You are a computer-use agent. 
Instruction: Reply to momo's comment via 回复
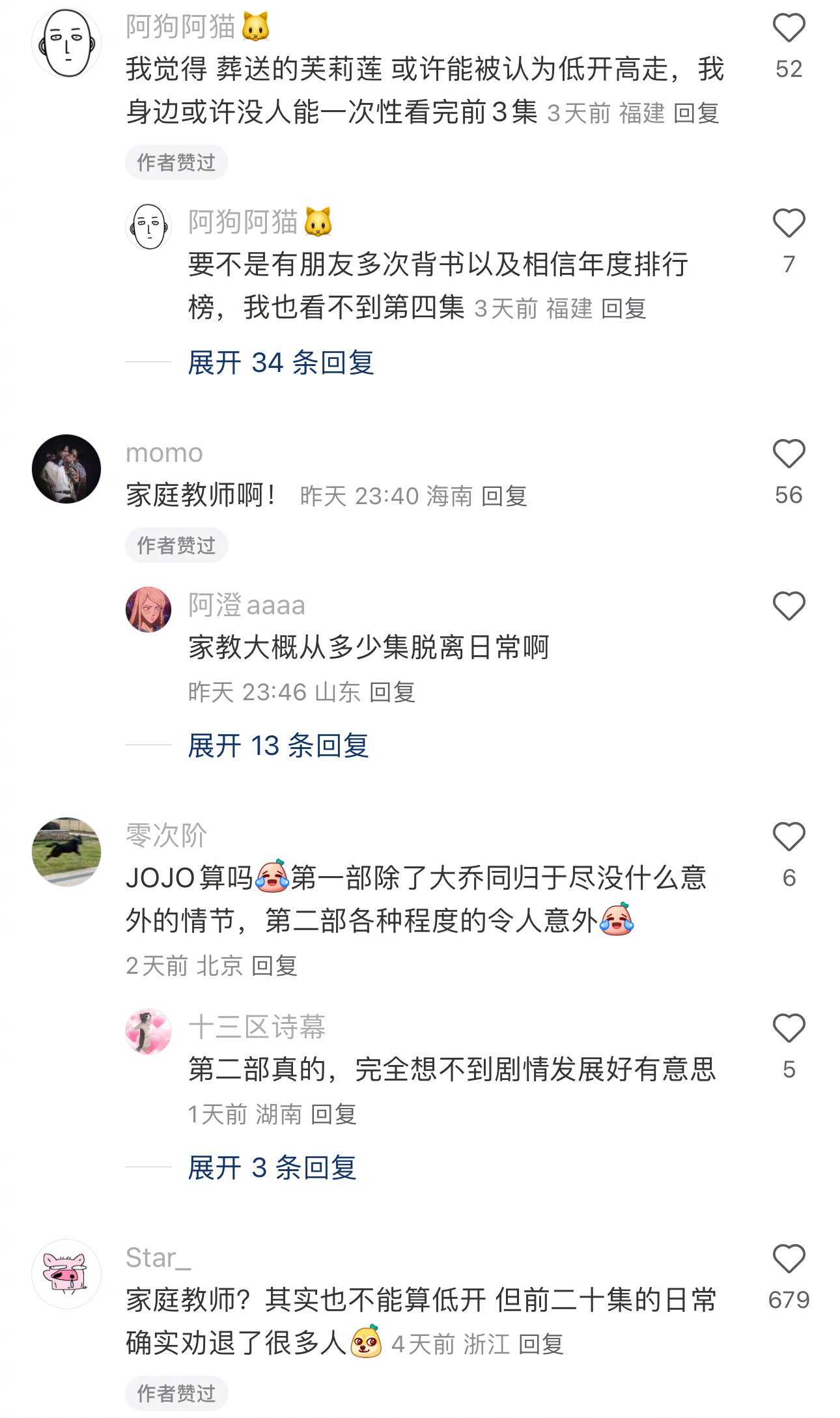504,496
